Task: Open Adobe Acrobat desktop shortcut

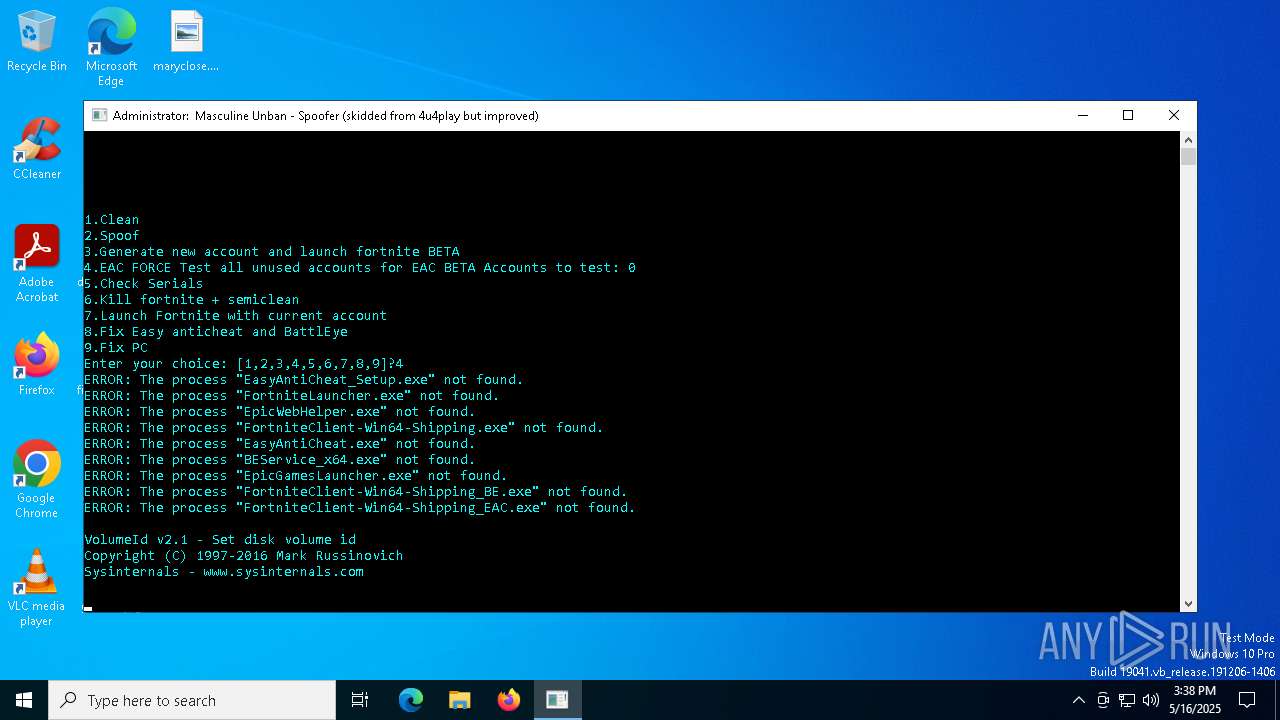Action: [x=37, y=264]
